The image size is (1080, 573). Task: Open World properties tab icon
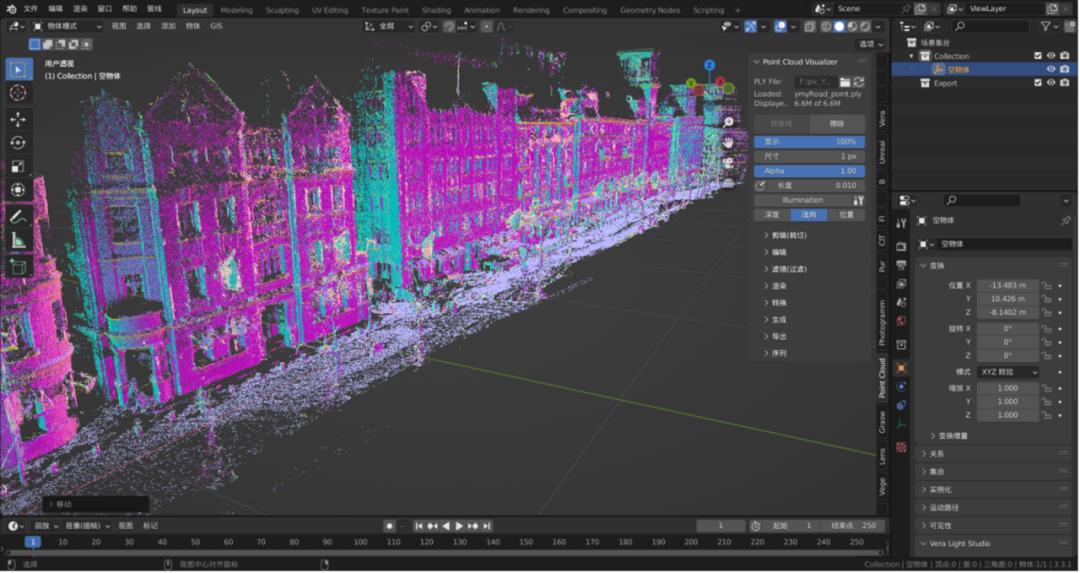click(901, 321)
